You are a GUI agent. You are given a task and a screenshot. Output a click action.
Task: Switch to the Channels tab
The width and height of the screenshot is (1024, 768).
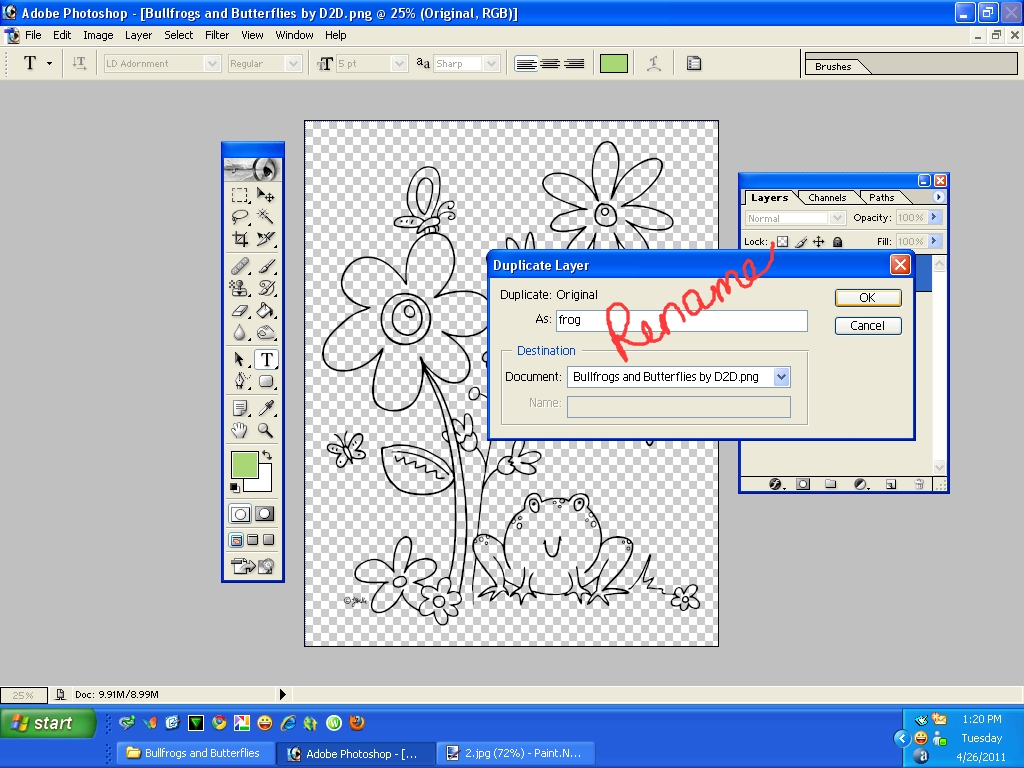[x=827, y=197]
